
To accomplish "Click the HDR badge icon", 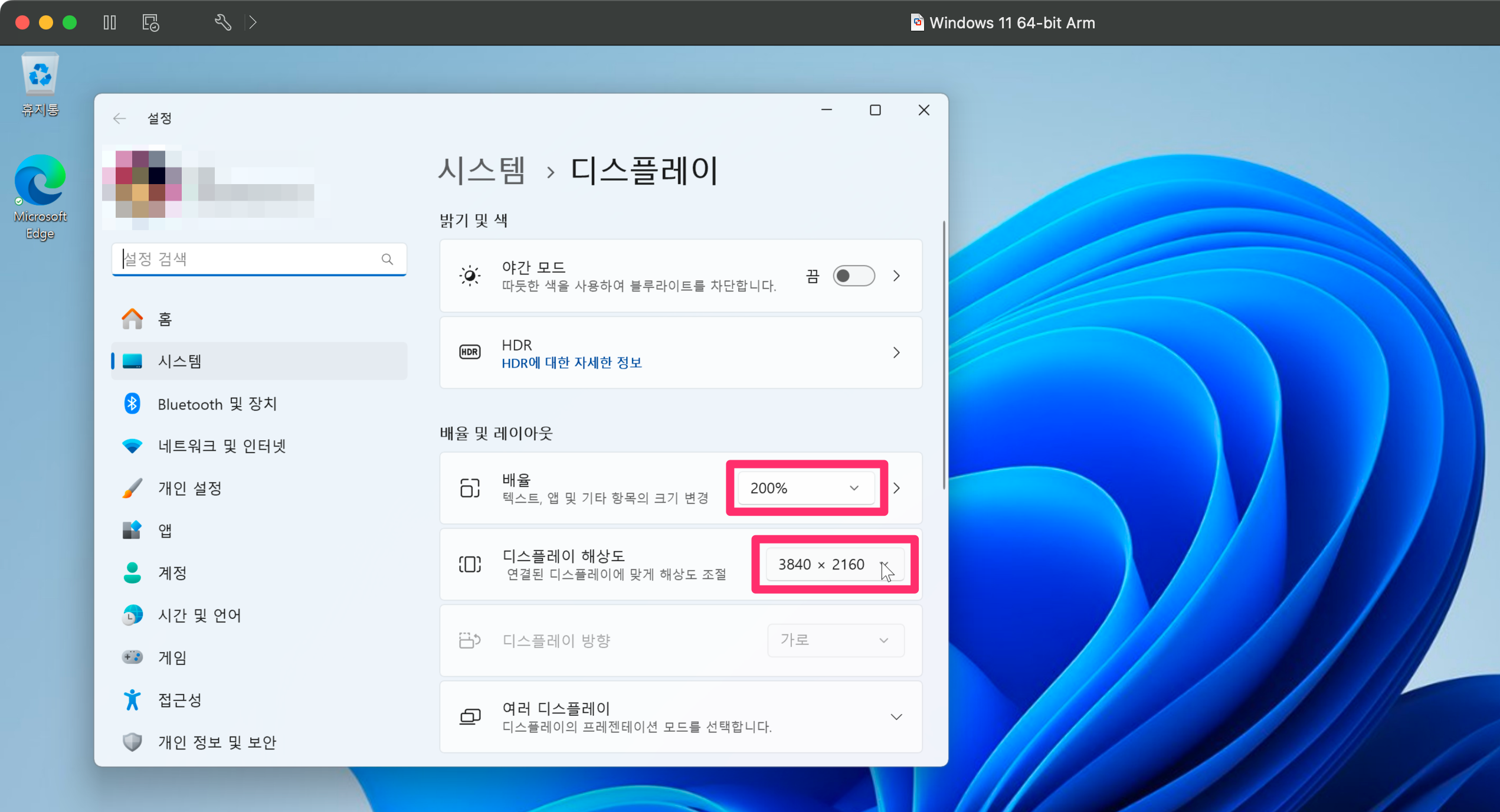I will [x=470, y=352].
